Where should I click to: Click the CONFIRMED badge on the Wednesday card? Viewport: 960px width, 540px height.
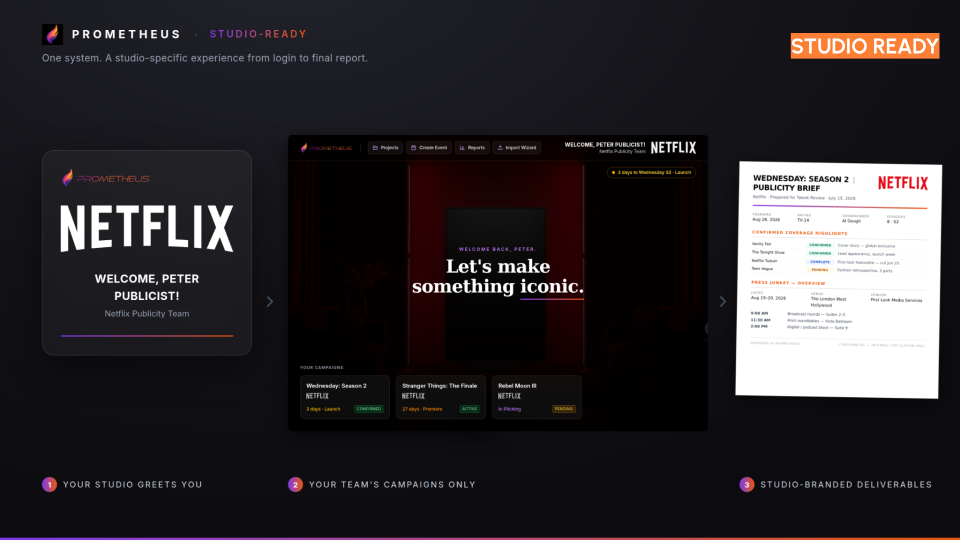tap(369, 408)
